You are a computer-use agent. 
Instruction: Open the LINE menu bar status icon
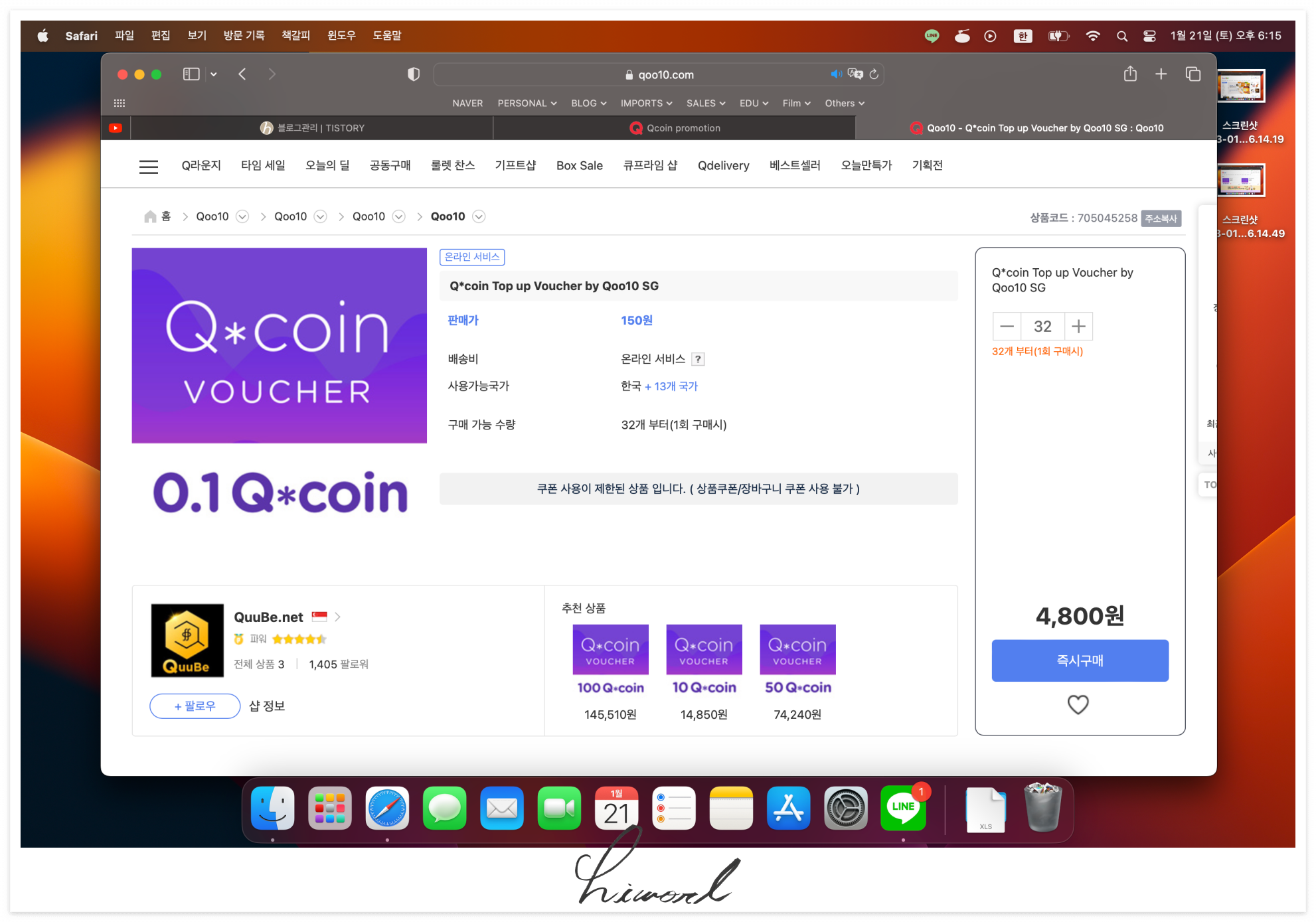(x=932, y=36)
